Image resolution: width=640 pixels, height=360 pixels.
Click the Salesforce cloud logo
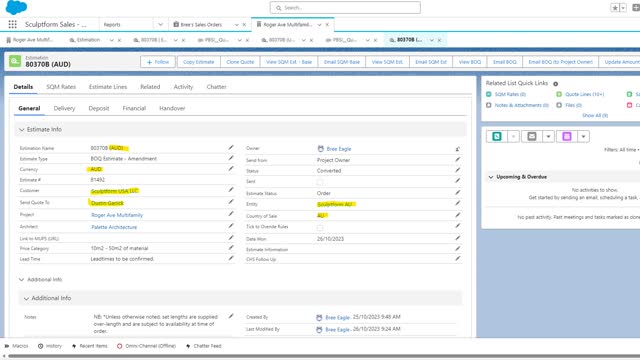pyautogui.click(x=16, y=7)
